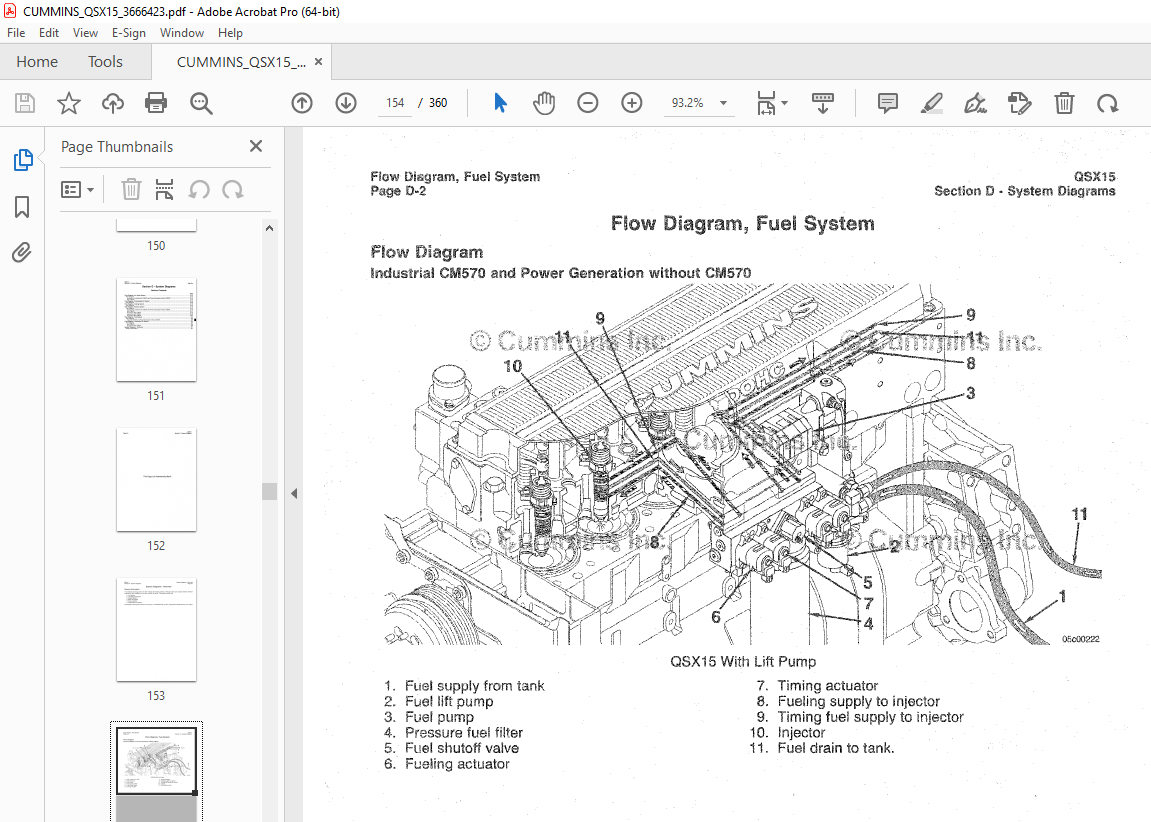Click legend text 'Fuel lift pump'
Image resolution: width=1151 pixels, height=822 pixels.
coord(449,702)
